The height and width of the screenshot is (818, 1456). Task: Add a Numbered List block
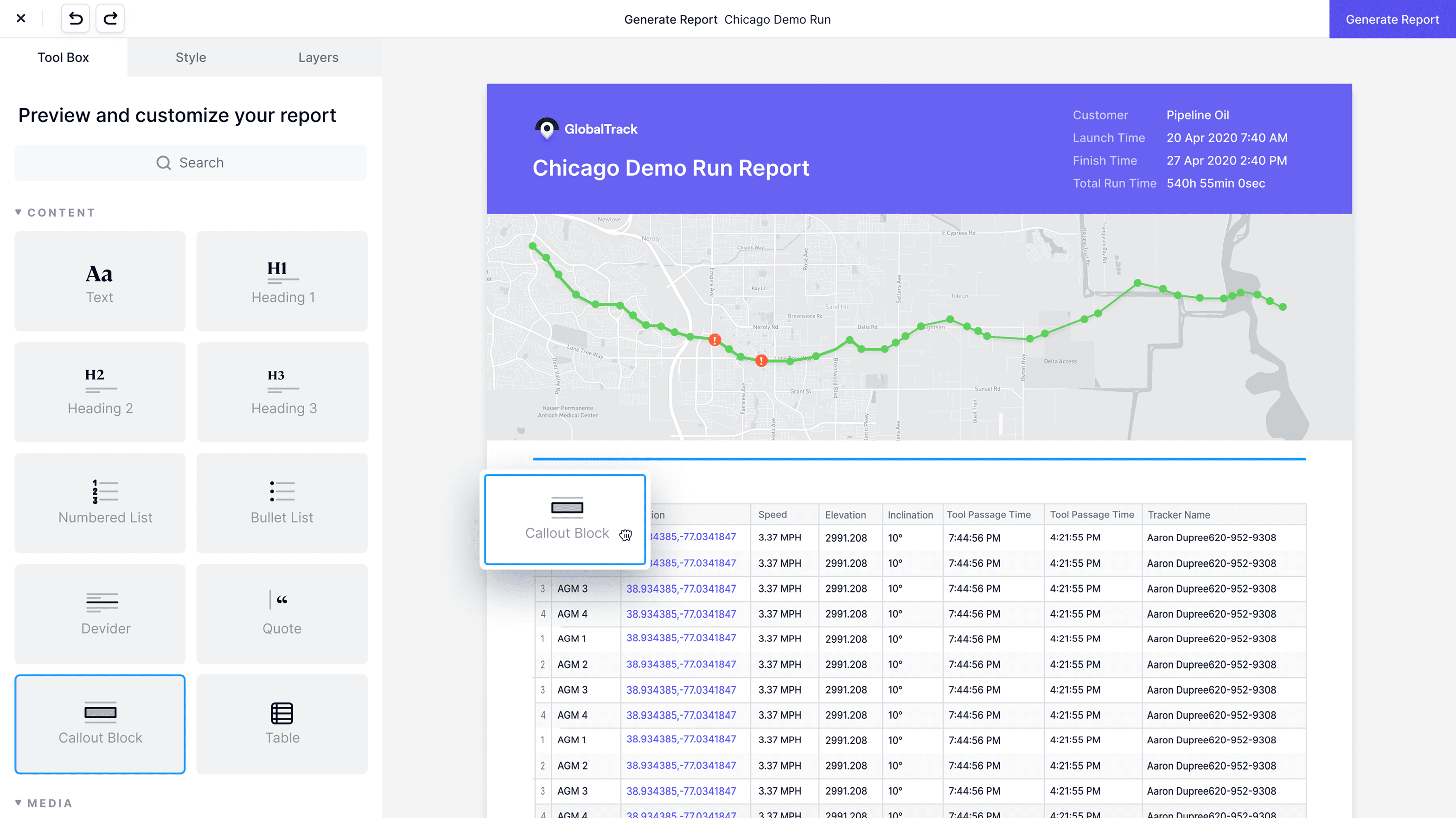(100, 503)
